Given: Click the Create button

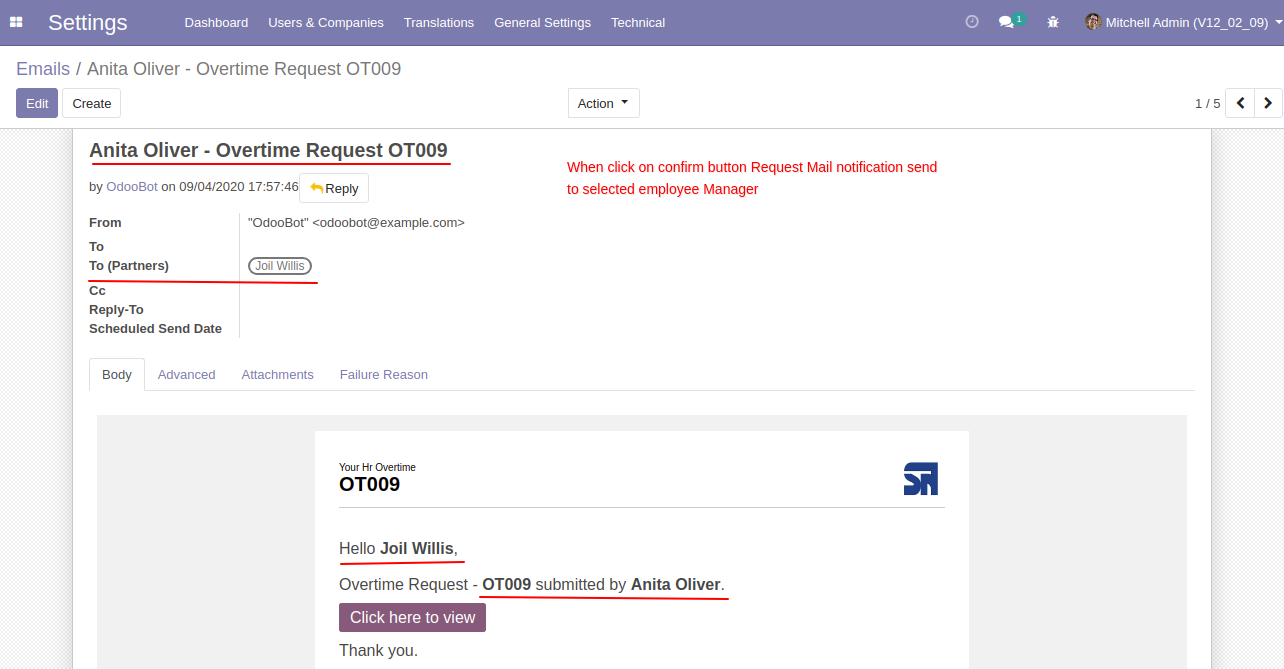Looking at the screenshot, I should [x=92, y=103].
